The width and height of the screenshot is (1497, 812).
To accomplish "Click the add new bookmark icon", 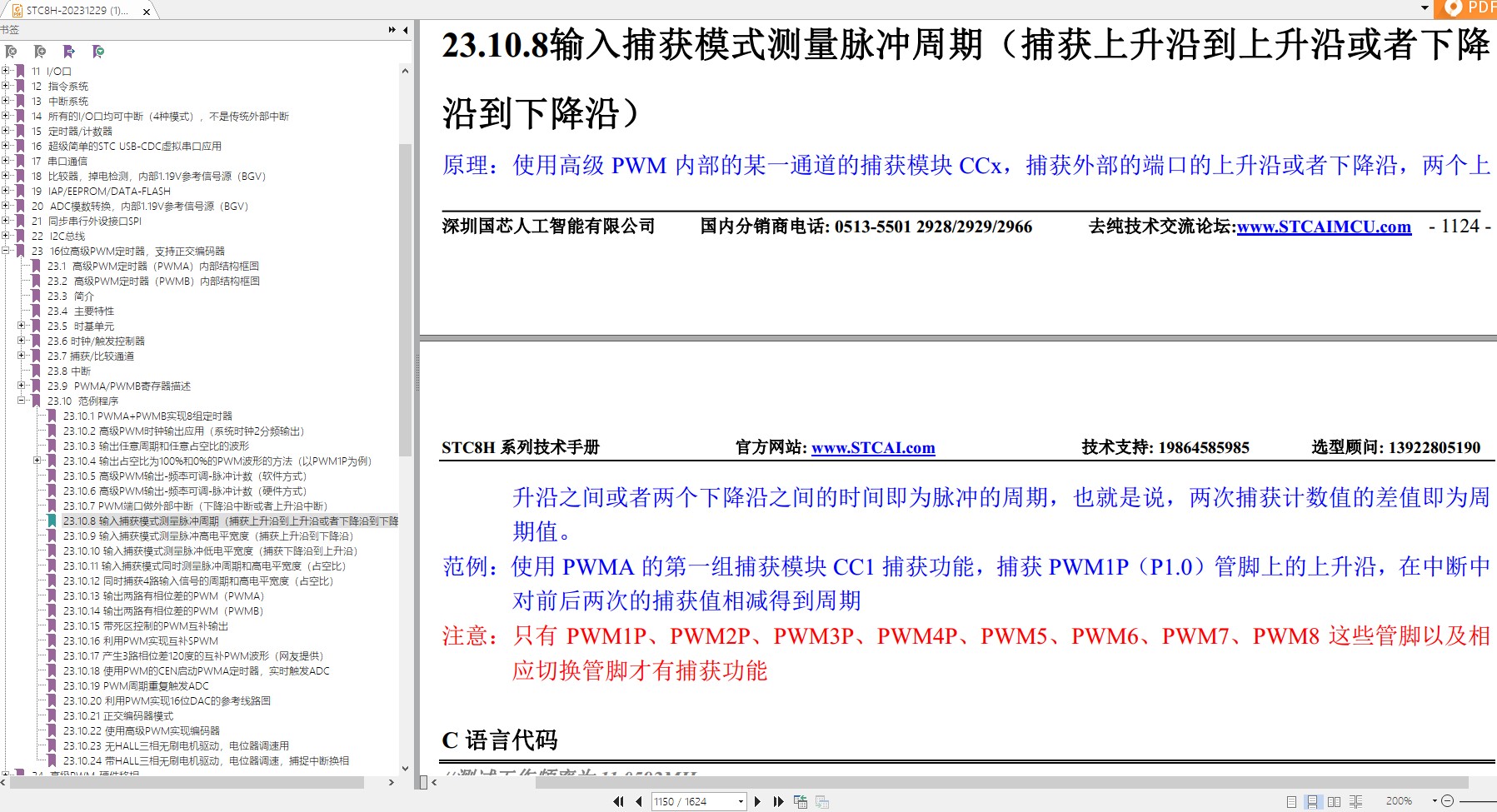I will click(x=40, y=52).
